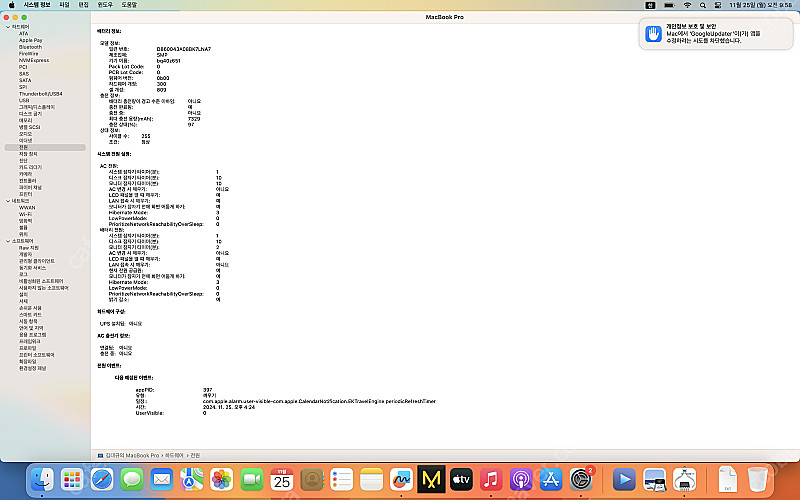Click the Spotlight search icon in menu bar
Image resolution: width=800 pixels, height=500 pixels.
click(x=703, y=5)
